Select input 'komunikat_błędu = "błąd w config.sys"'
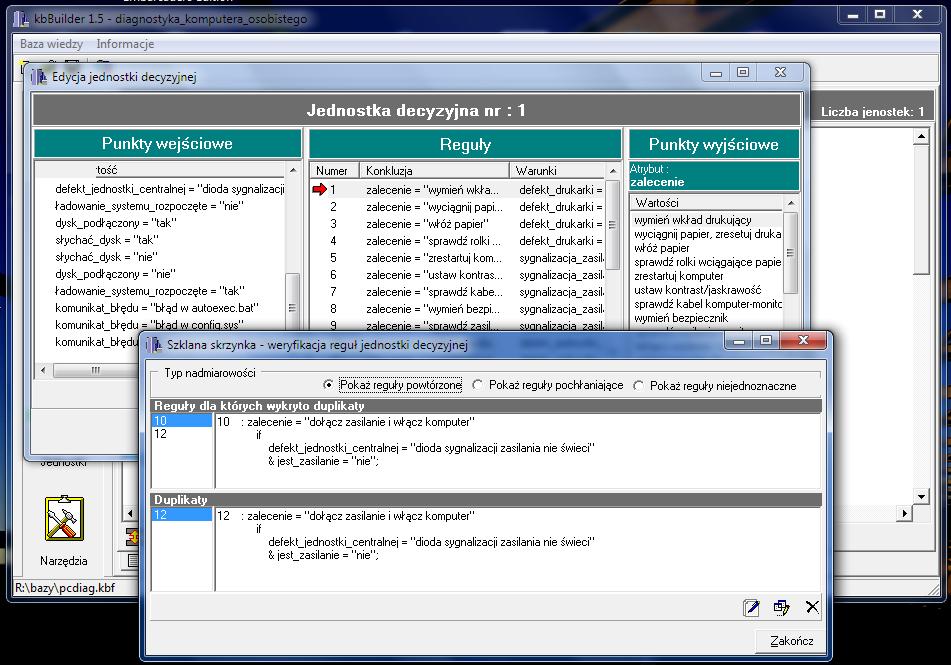Viewport: 951px width, 665px height. (x=149, y=325)
